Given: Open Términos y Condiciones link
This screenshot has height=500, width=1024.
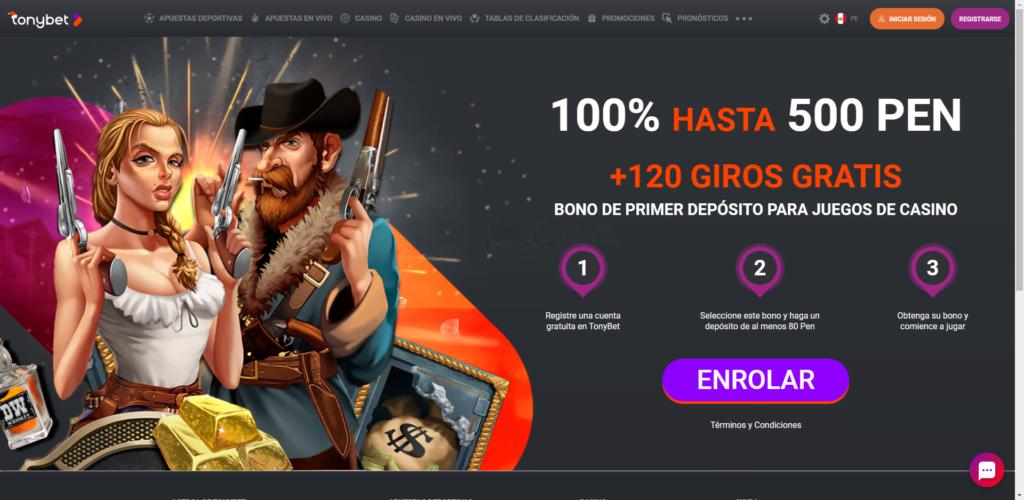Looking at the screenshot, I should [756, 425].
